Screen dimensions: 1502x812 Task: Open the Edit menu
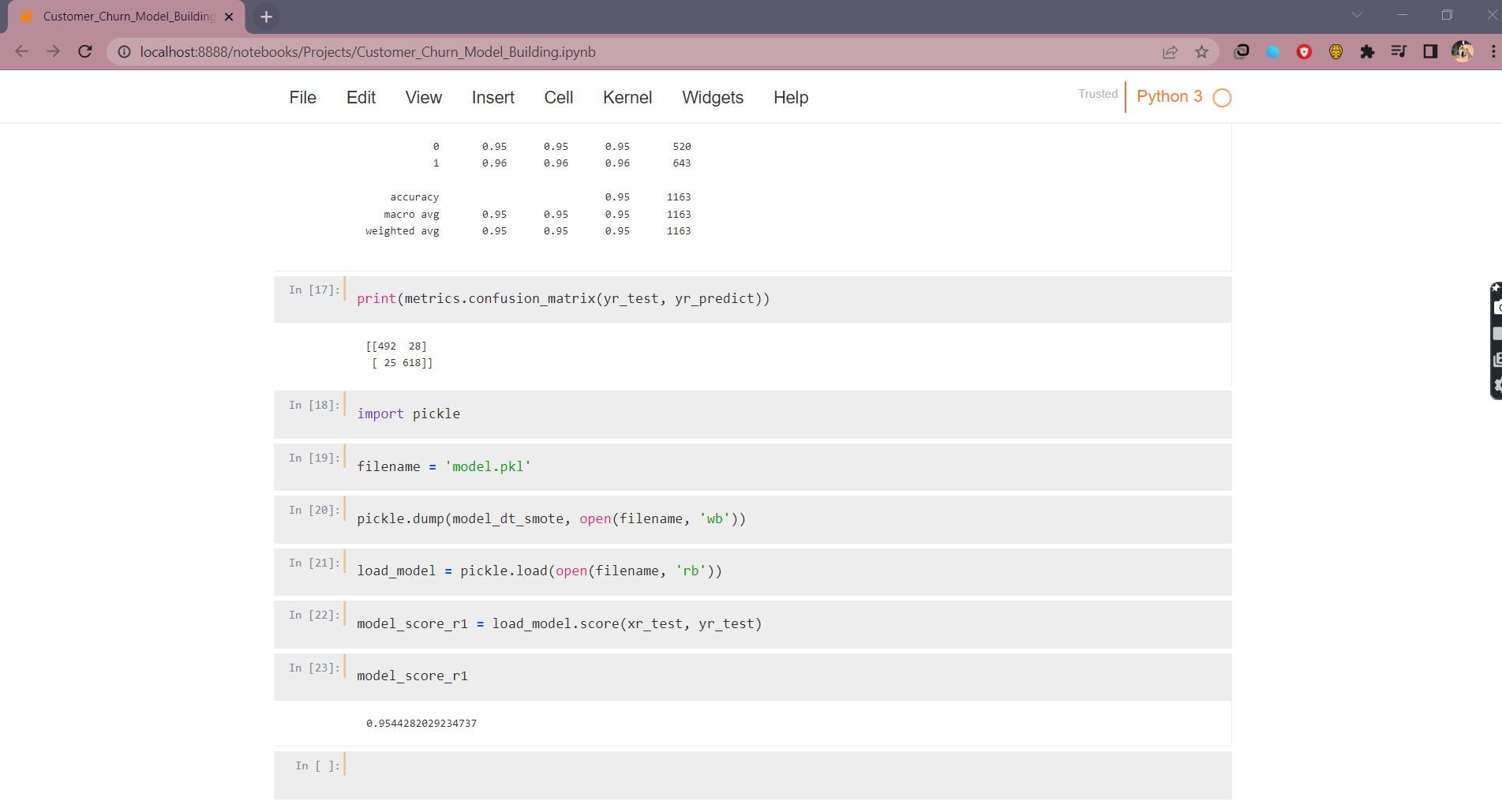(361, 97)
